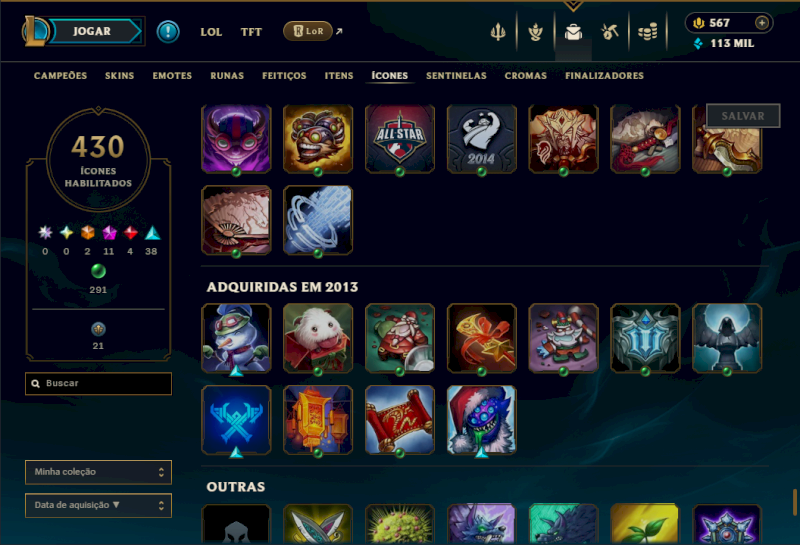Click the SALVAR button
The height and width of the screenshot is (545, 800).
pyautogui.click(x=743, y=116)
